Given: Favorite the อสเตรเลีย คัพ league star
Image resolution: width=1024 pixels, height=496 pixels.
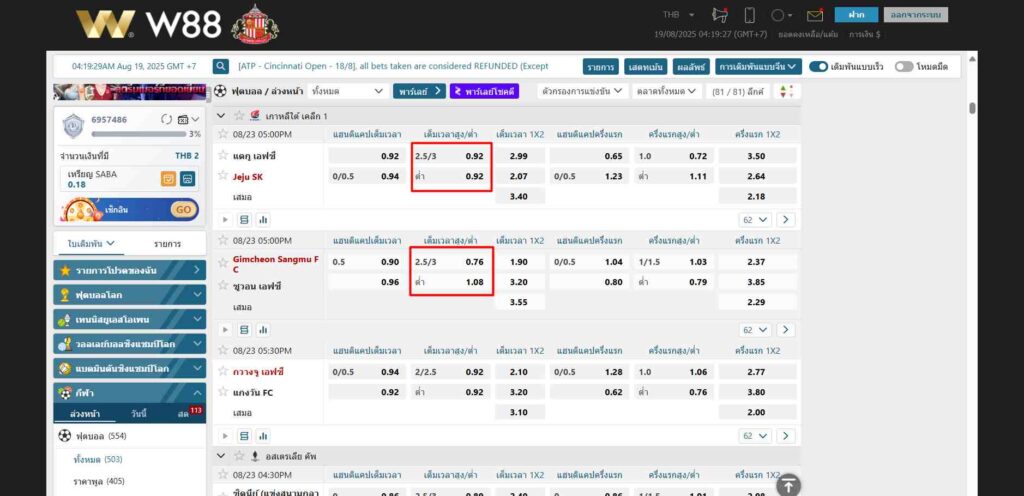Looking at the screenshot, I should pos(239,456).
